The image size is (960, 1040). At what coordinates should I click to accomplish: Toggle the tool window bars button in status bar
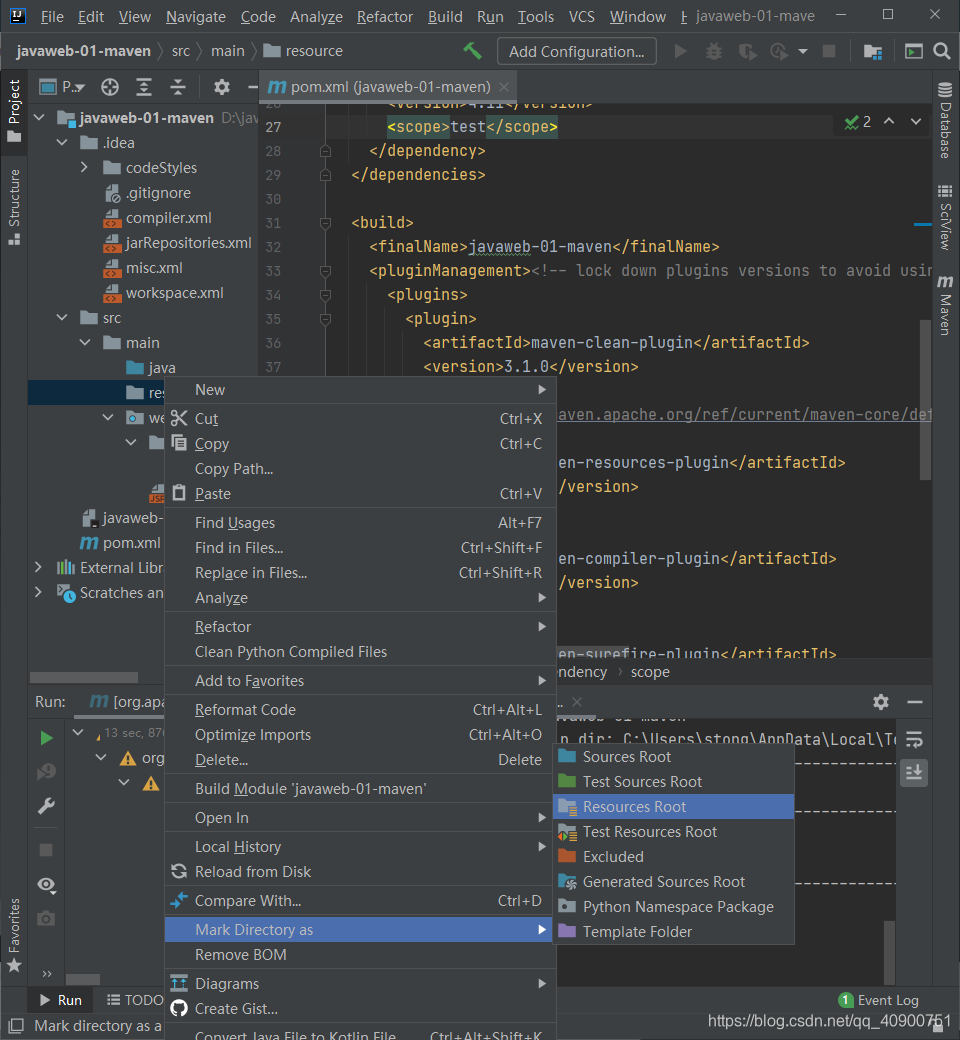click(16, 1025)
